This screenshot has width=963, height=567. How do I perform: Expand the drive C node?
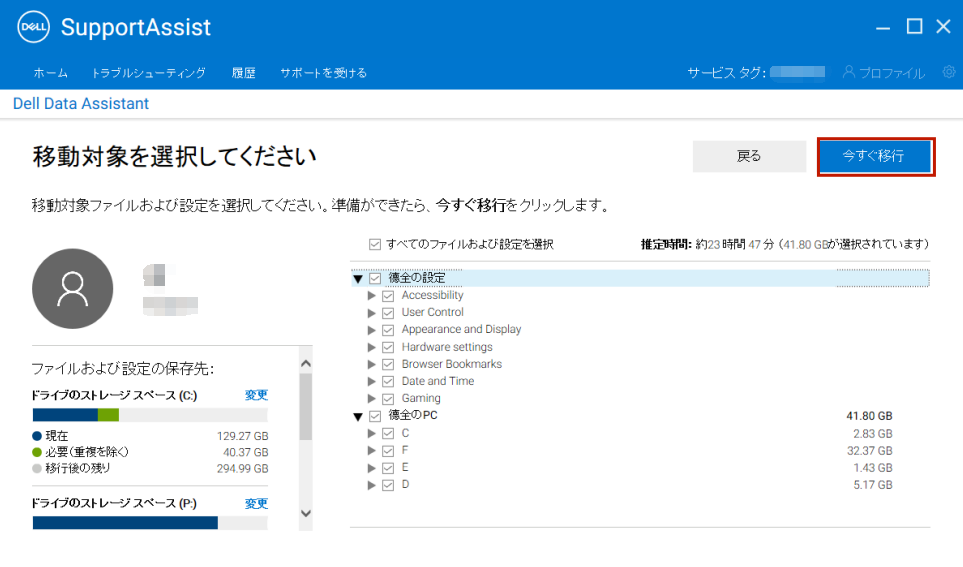[x=372, y=433]
